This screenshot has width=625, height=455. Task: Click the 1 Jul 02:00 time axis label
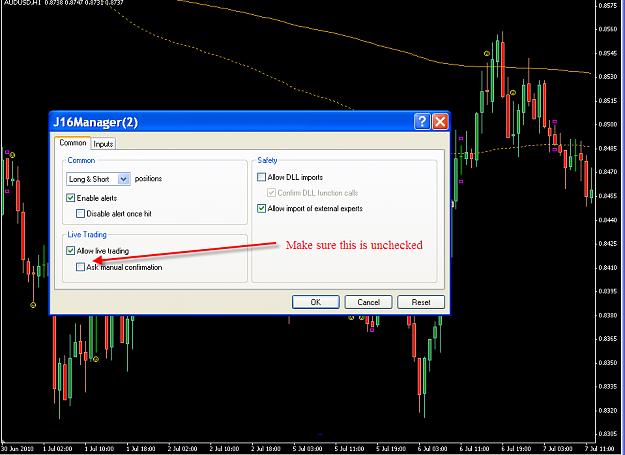point(57,449)
